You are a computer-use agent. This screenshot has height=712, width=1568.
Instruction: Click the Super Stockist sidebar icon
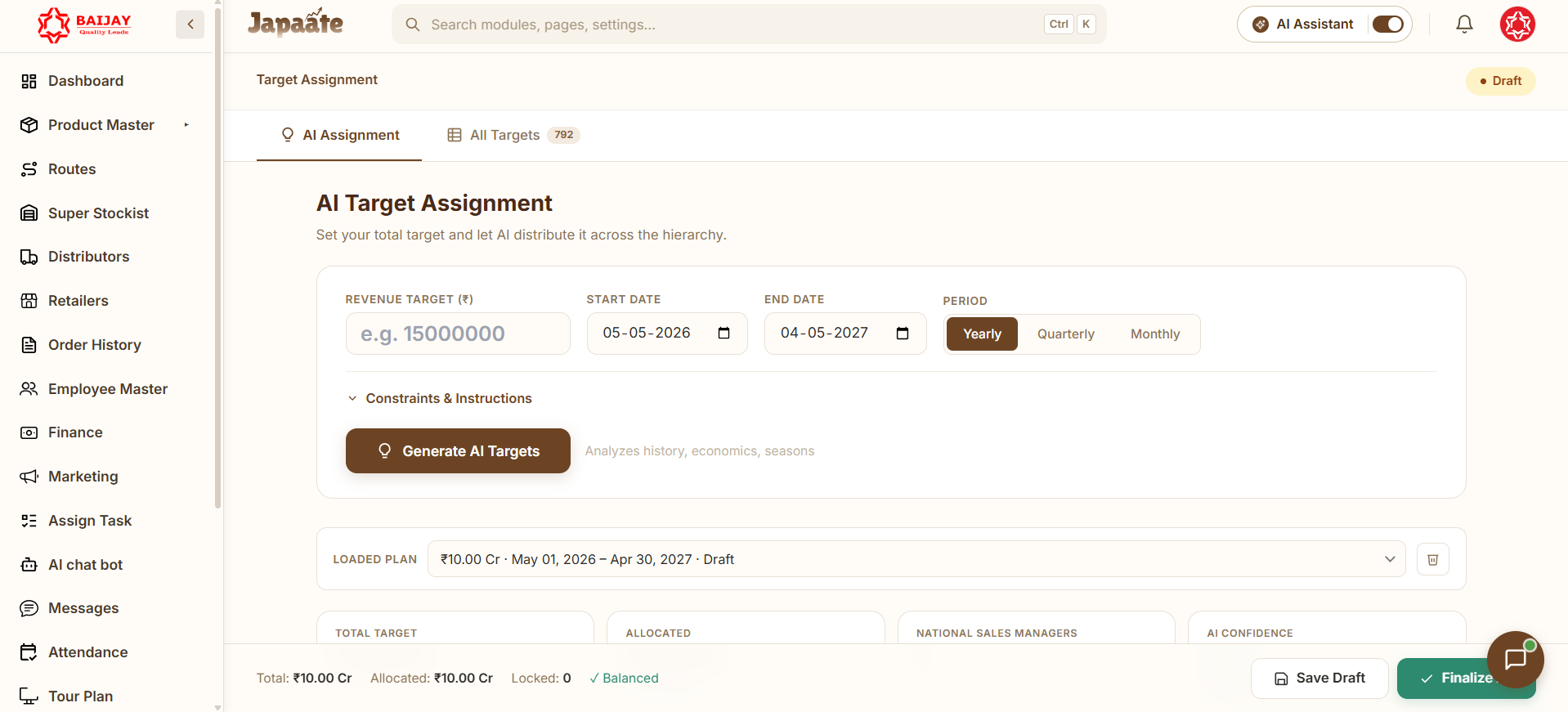[x=29, y=213]
